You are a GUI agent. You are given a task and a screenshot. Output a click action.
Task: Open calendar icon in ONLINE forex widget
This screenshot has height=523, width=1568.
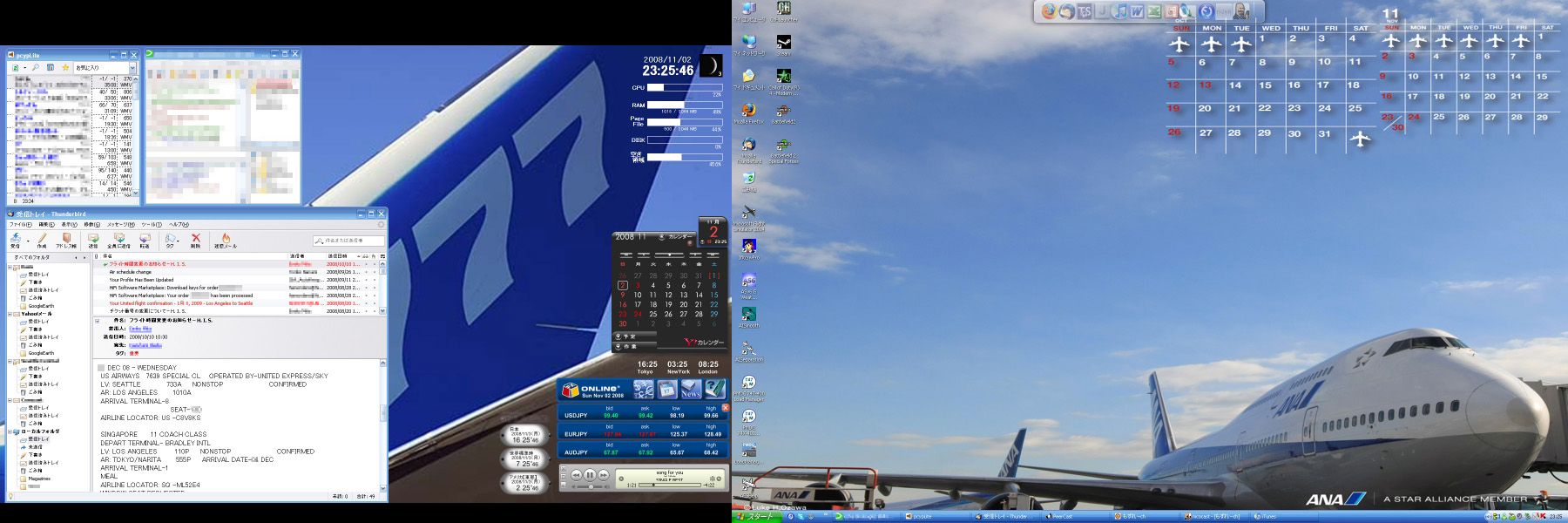pos(667,390)
